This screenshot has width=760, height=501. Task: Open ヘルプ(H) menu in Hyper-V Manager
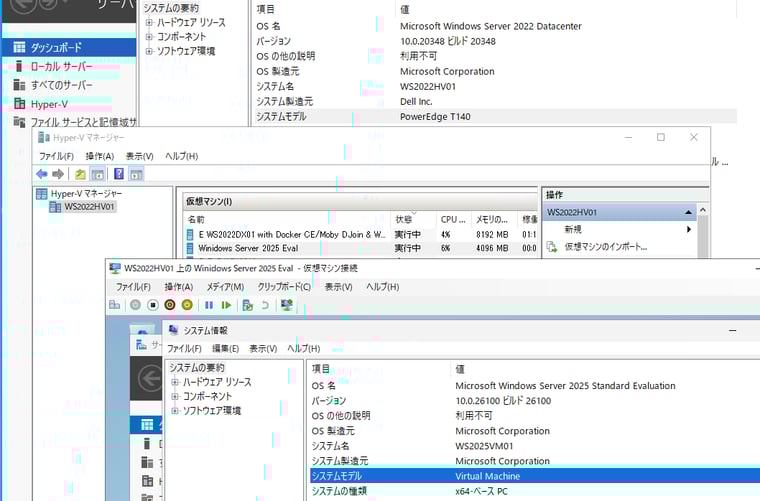pyautogui.click(x=181, y=156)
